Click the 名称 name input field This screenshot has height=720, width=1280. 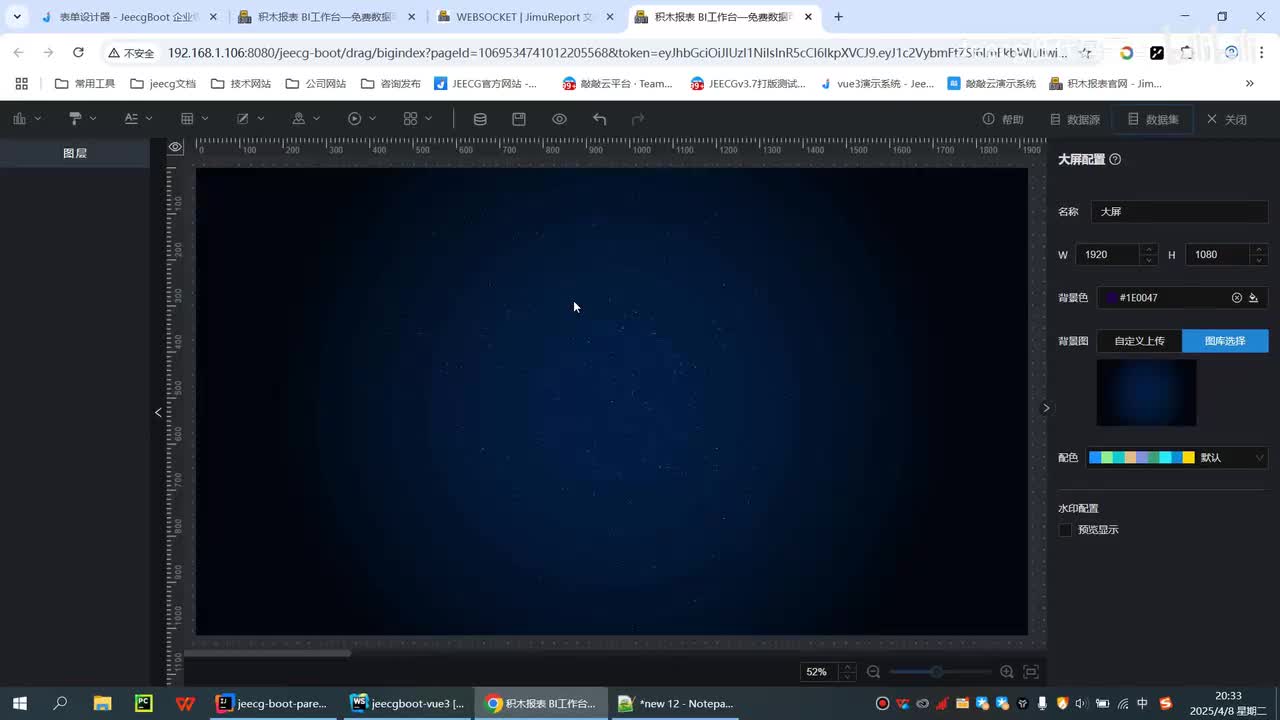(x=1180, y=212)
